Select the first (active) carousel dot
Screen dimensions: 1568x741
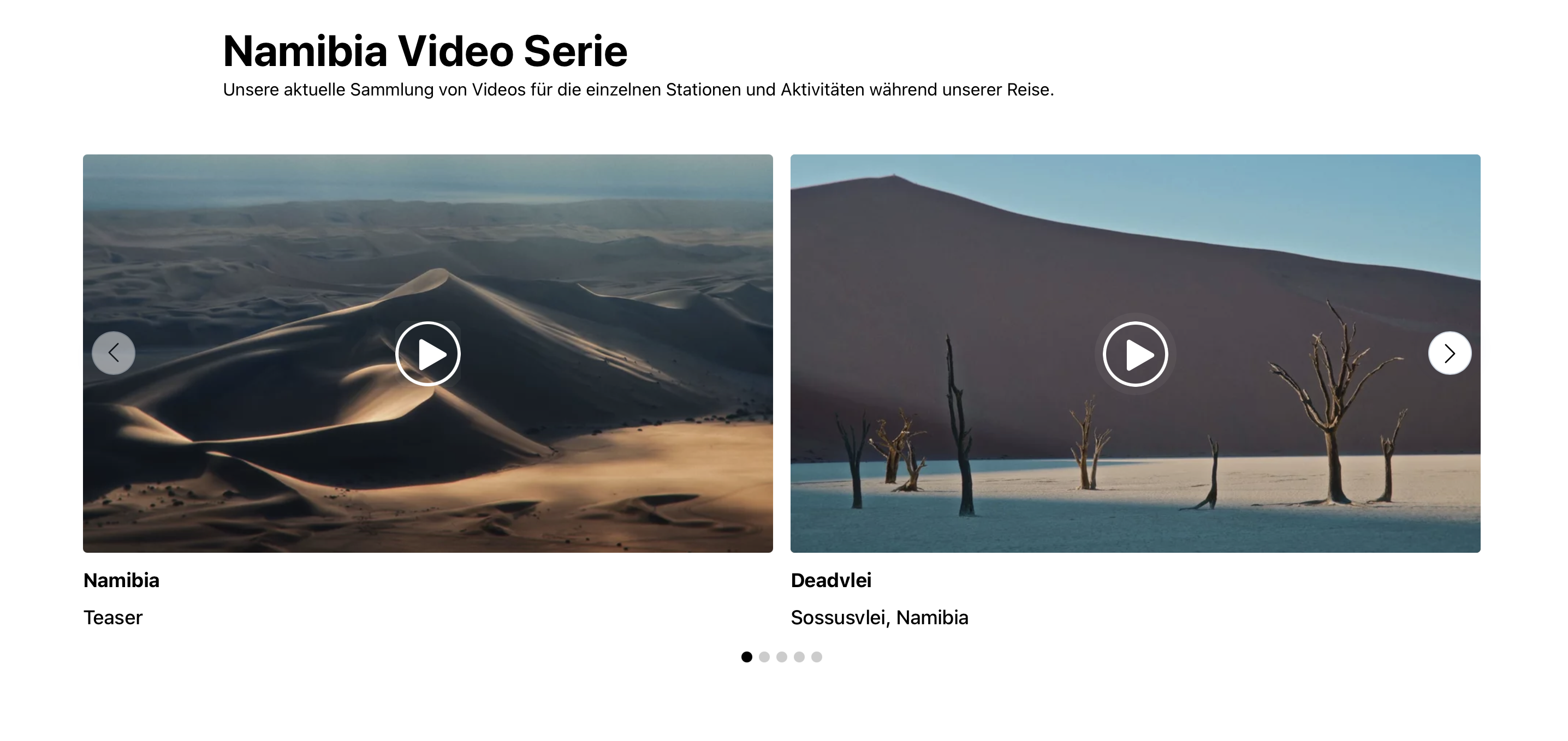point(747,657)
